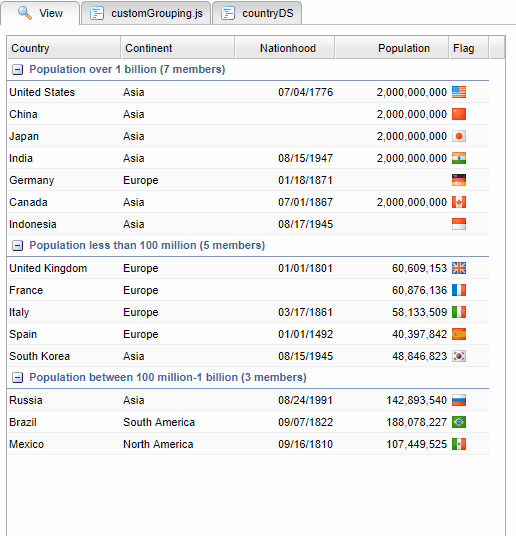
Task: Select the India country cell
Action: pos(64,158)
